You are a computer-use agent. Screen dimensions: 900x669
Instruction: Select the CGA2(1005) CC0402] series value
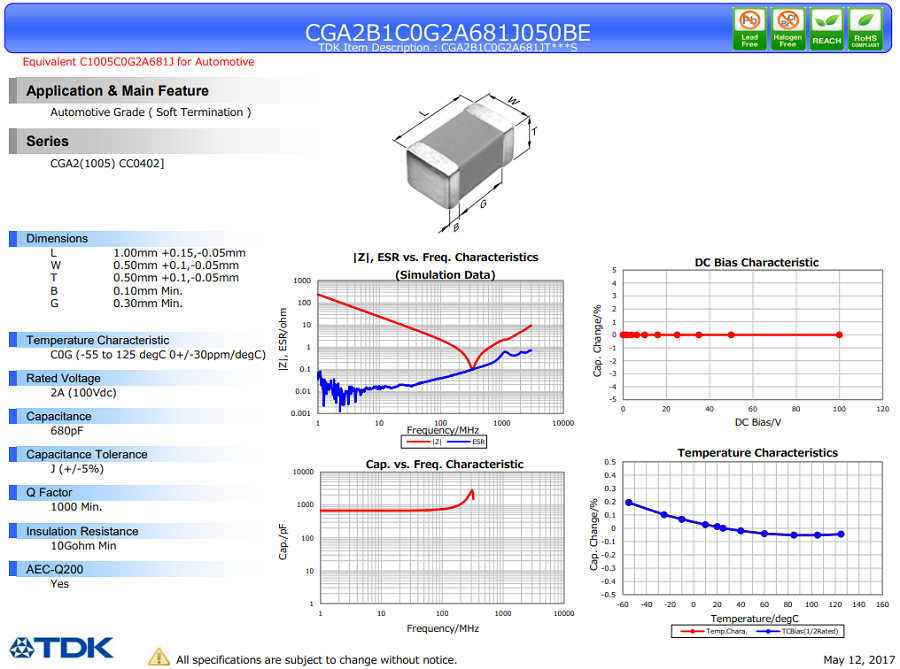107,164
